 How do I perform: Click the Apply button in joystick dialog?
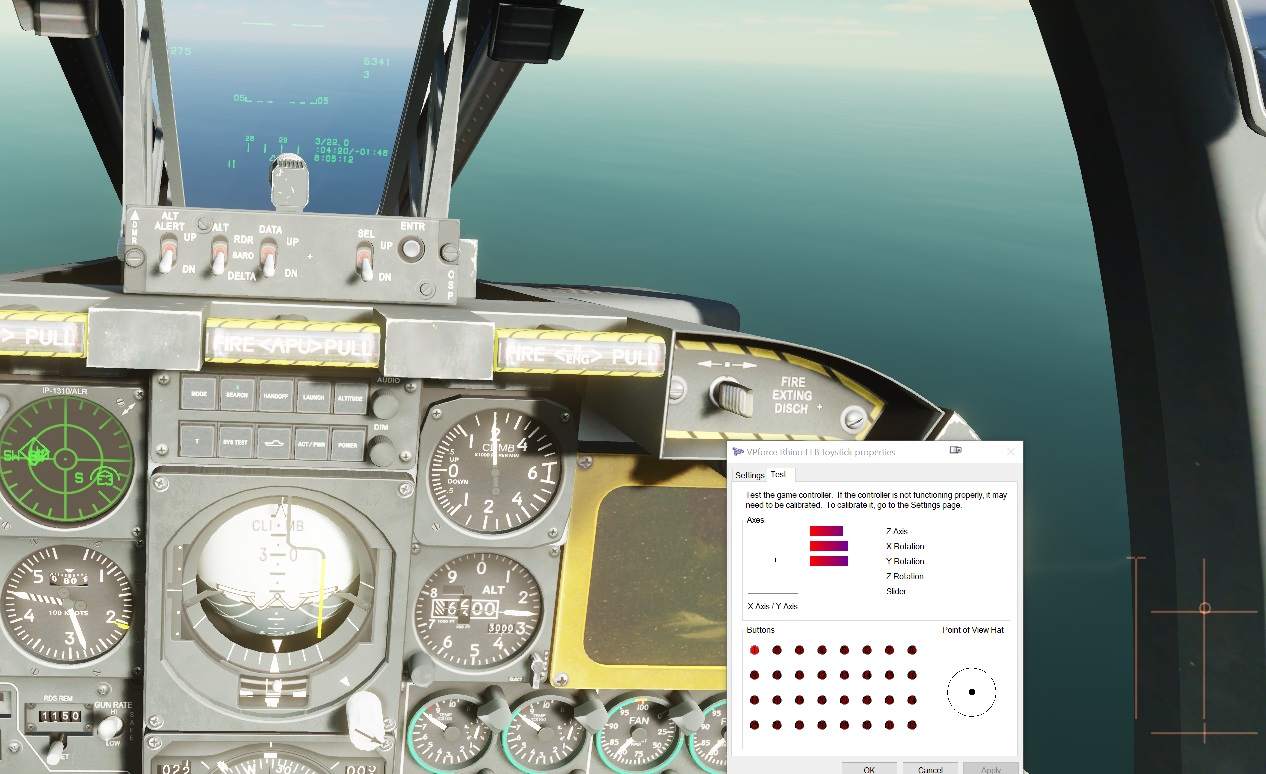[990, 769]
